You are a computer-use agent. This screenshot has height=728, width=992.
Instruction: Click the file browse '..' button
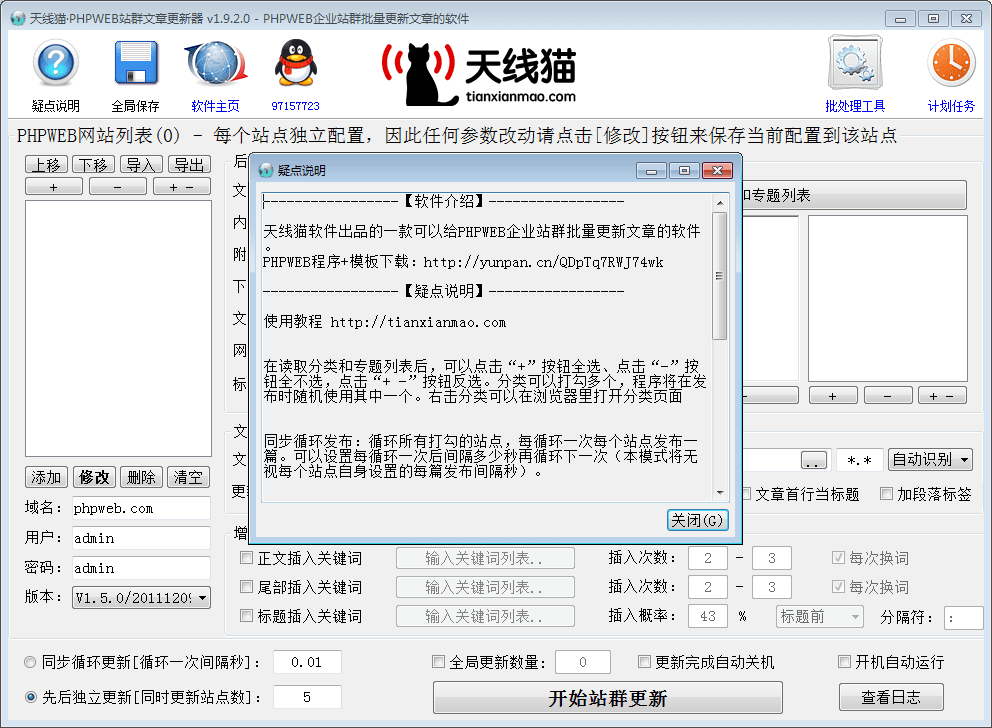(x=814, y=460)
